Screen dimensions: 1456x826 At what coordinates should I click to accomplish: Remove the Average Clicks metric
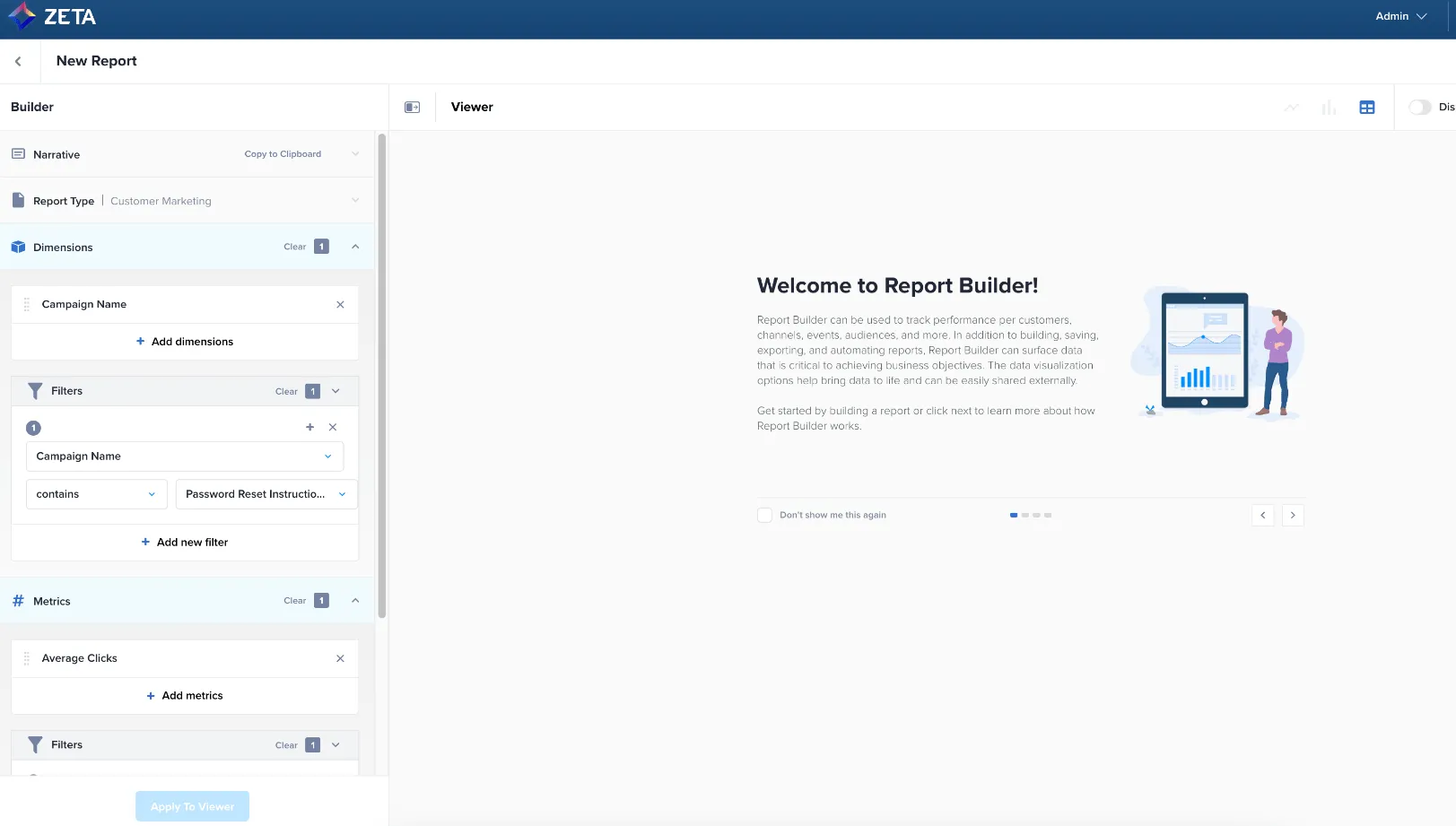click(x=340, y=658)
